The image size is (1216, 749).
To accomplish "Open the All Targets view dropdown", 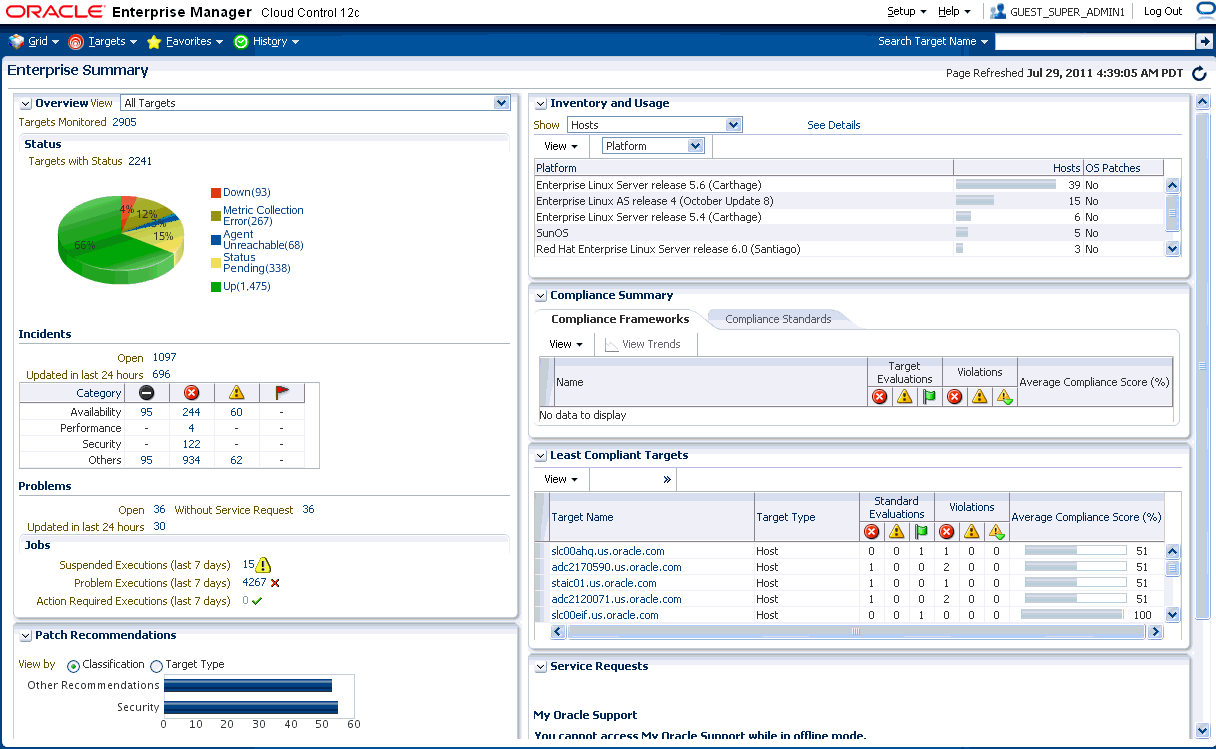I will tap(500, 102).
